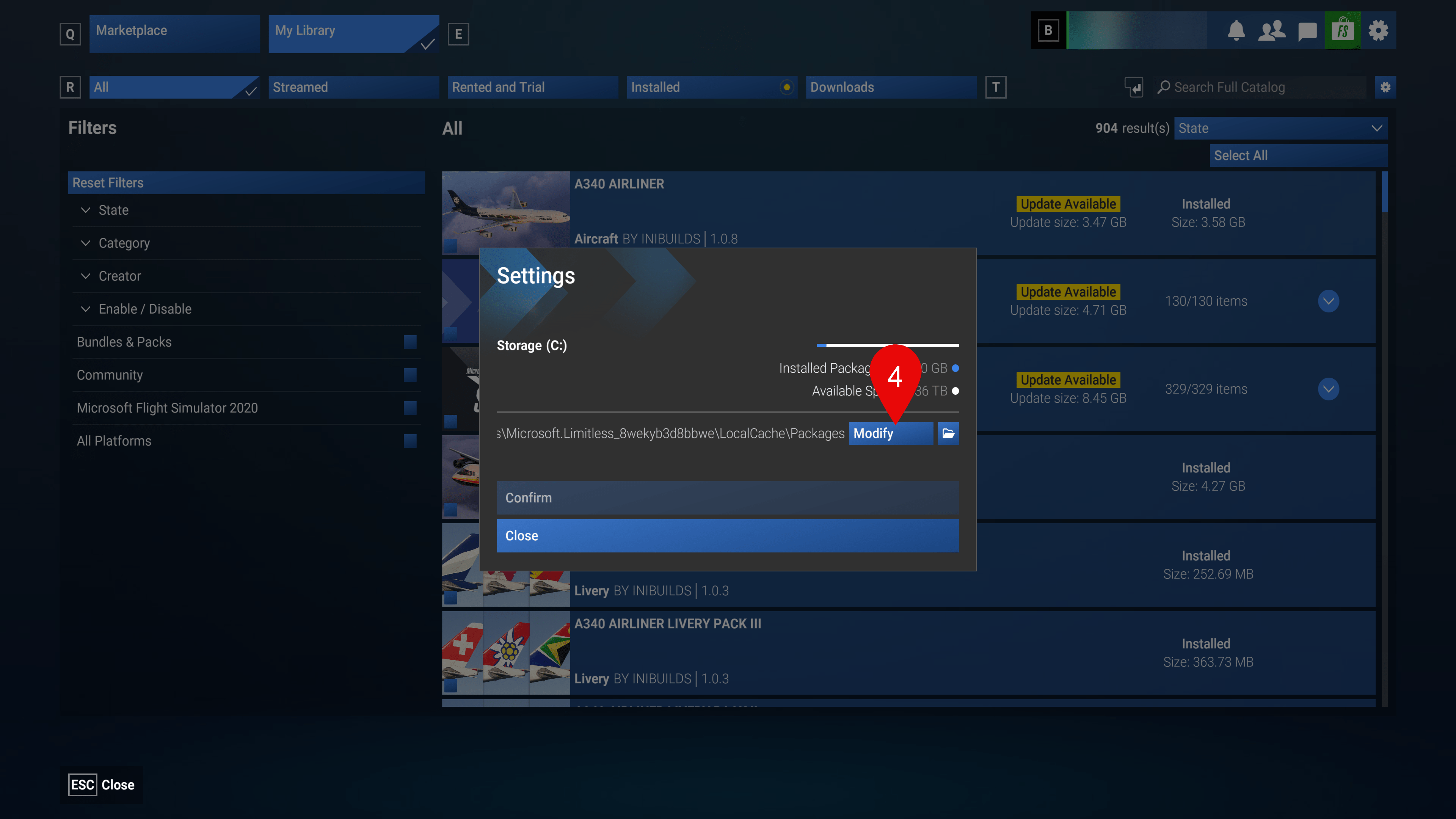Open the marketplace shopping bag icon
This screenshot has height=819, width=1456.
coord(1342,30)
